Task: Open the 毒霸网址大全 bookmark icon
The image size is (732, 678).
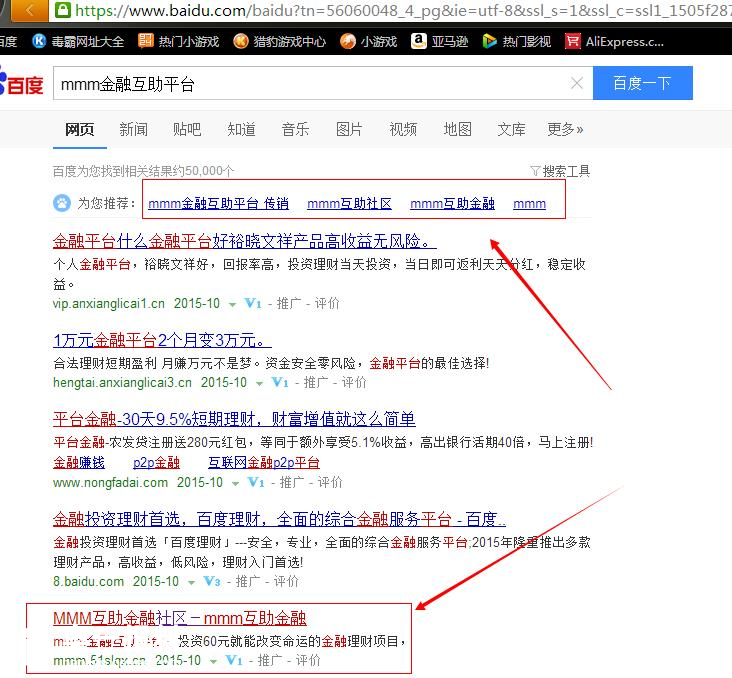Action: [39, 42]
